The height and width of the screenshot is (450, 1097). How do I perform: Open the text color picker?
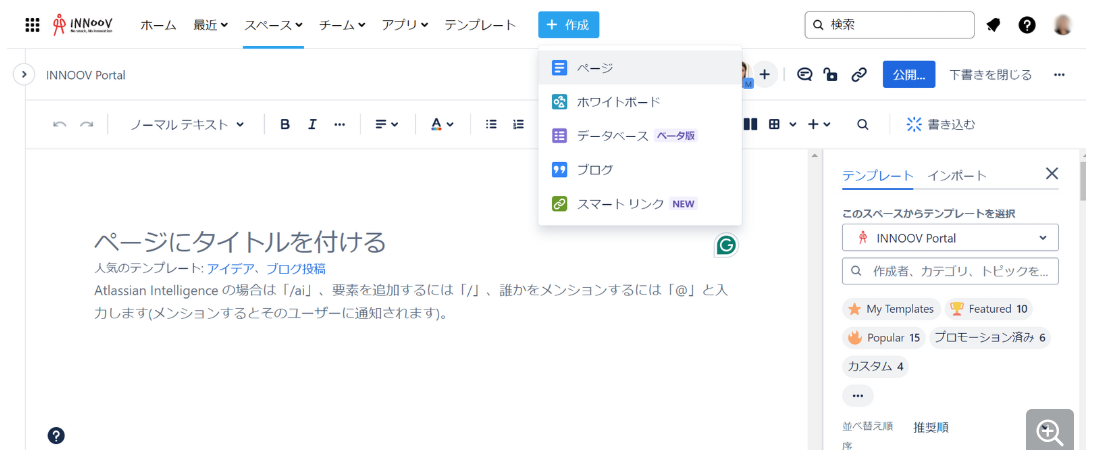tap(441, 124)
